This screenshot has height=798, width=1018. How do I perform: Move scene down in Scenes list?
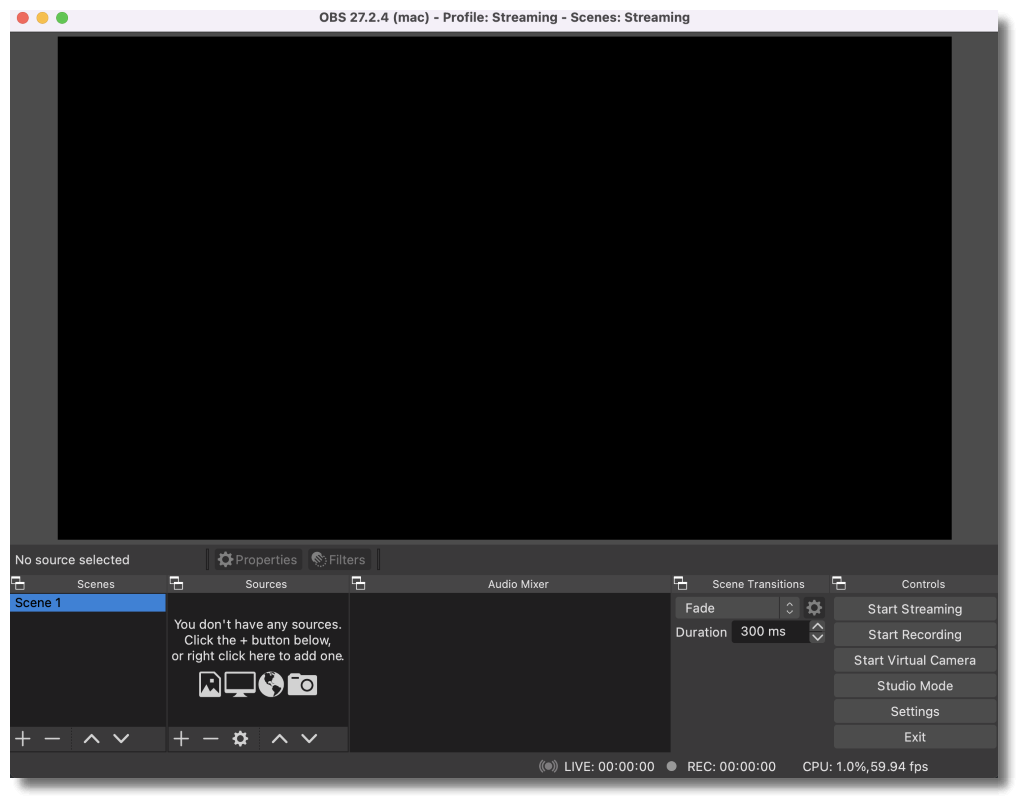point(121,739)
